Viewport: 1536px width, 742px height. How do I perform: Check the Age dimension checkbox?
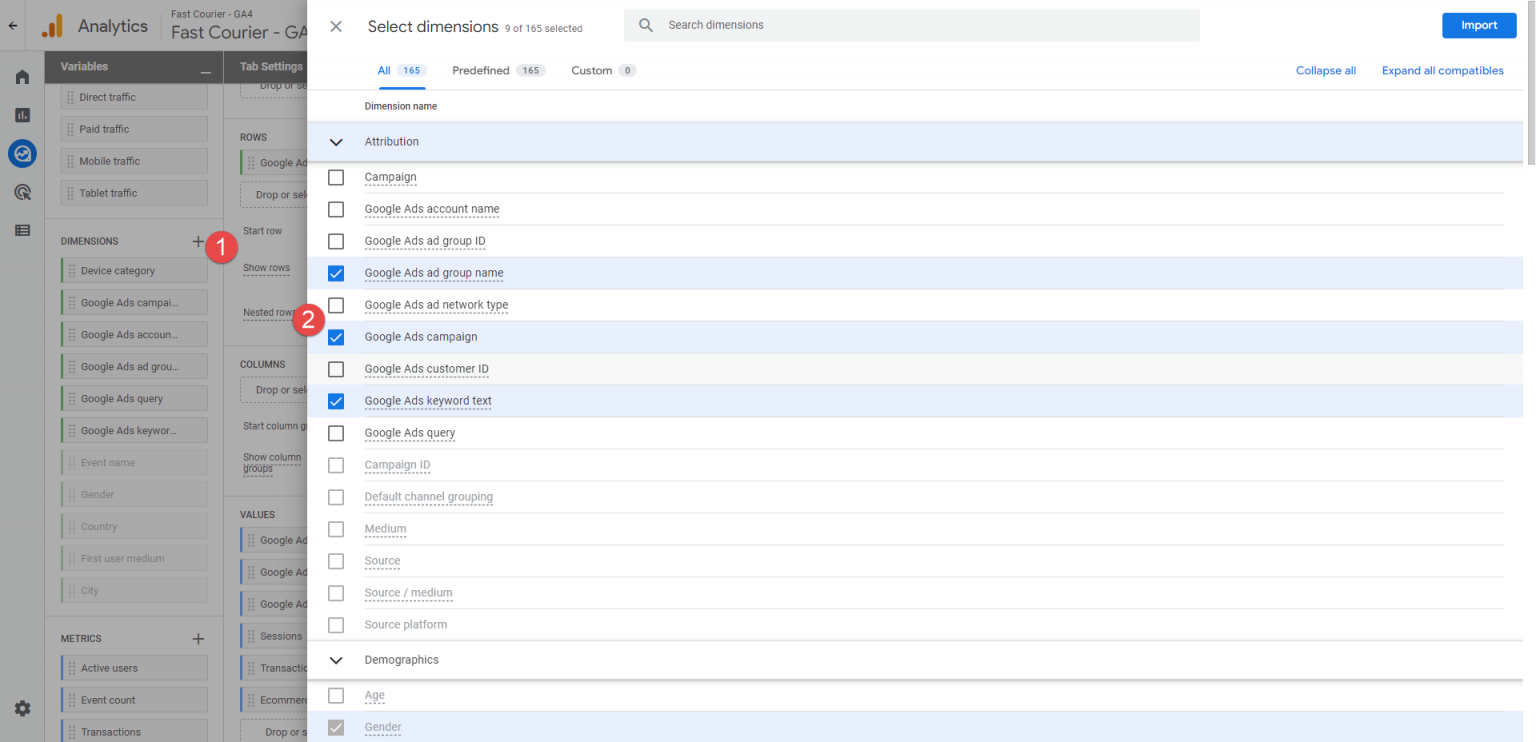[x=336, y=695]
